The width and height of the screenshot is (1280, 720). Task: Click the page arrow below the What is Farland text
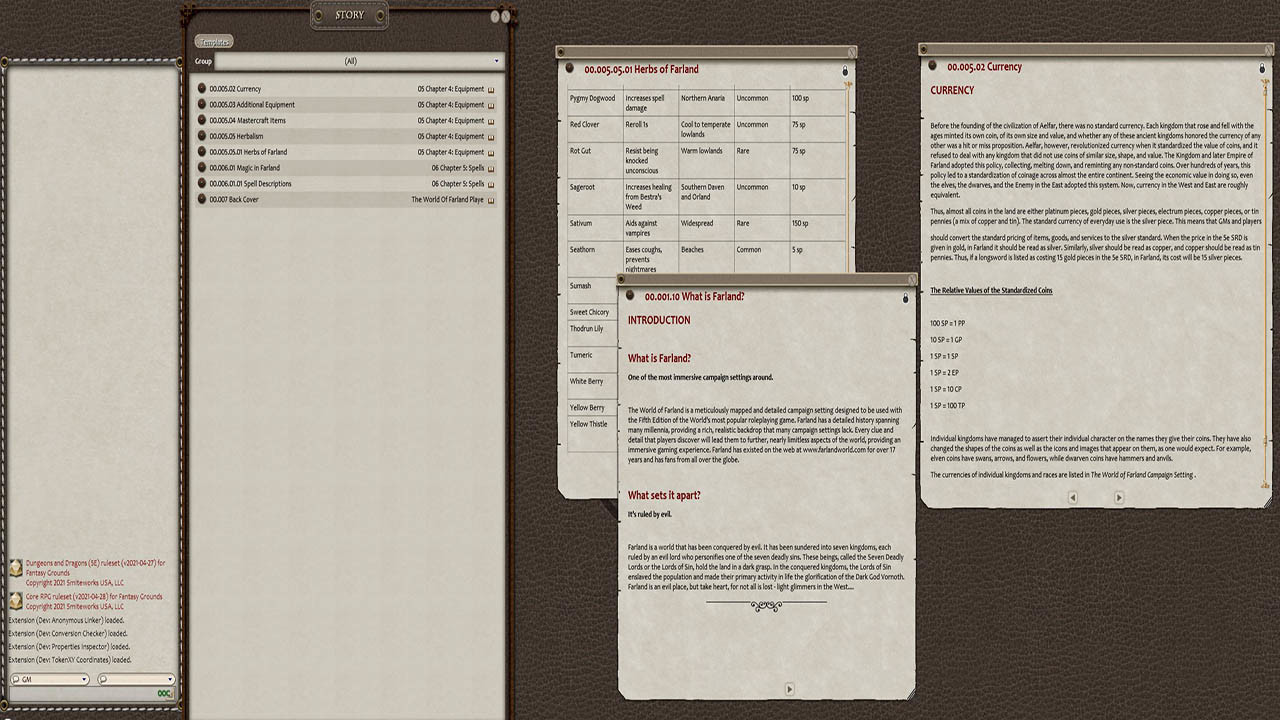[789, 689]
